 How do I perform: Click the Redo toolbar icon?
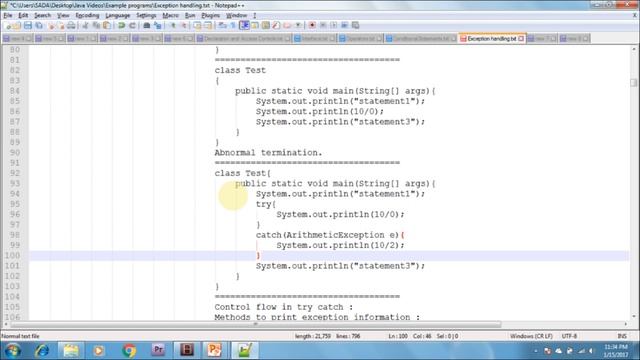[132, 26]
